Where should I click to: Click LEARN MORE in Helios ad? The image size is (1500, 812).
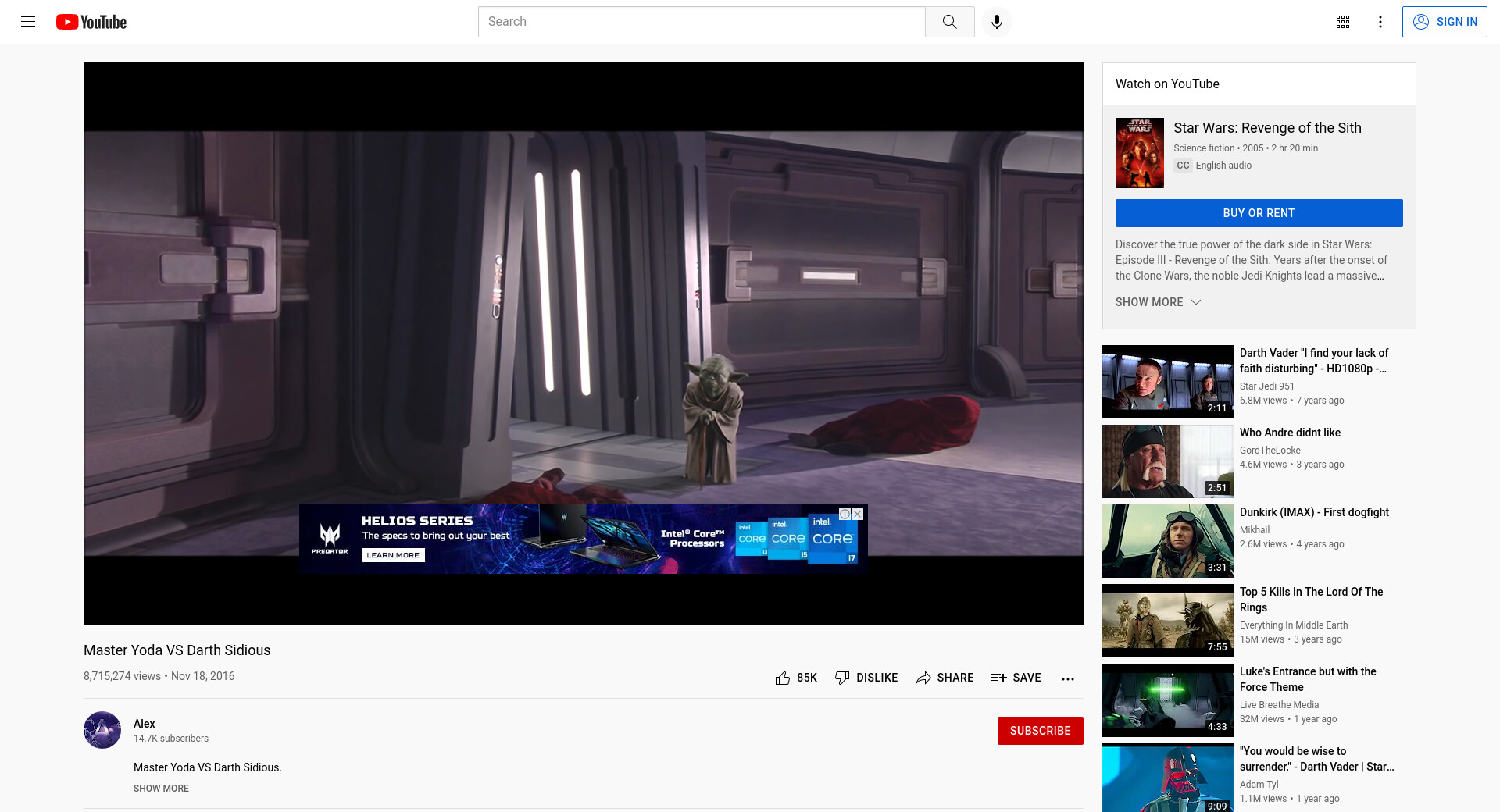[x=393, y=555]
